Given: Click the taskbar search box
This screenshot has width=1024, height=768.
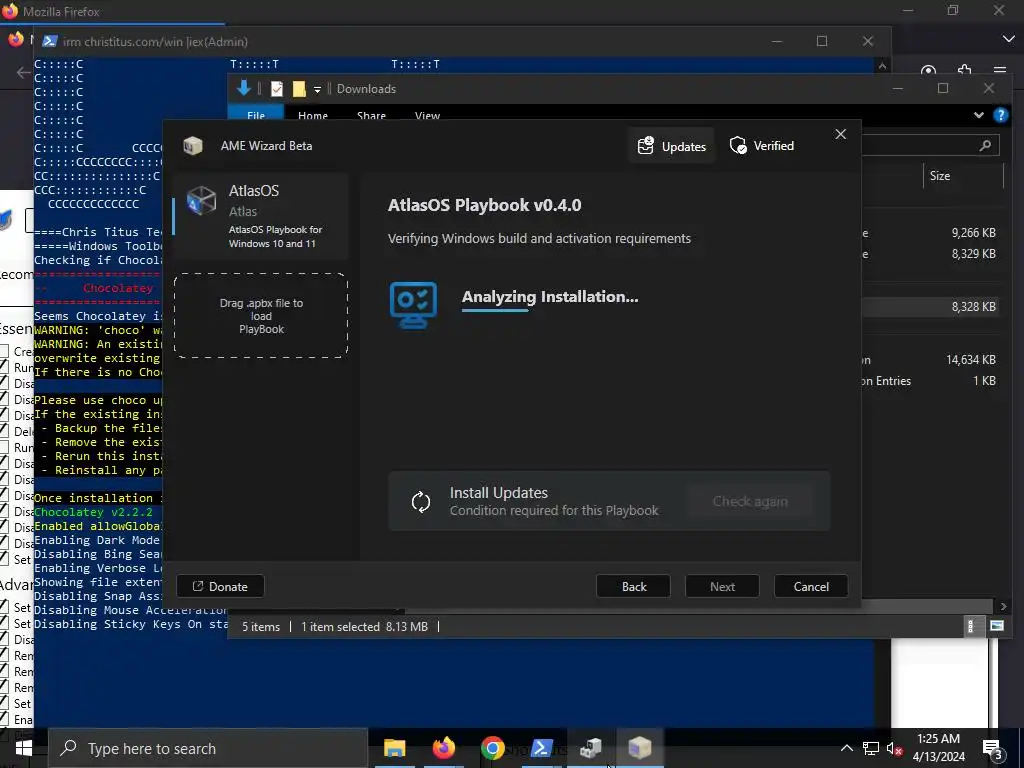Looking at the screenshot, I should [208, 748].
